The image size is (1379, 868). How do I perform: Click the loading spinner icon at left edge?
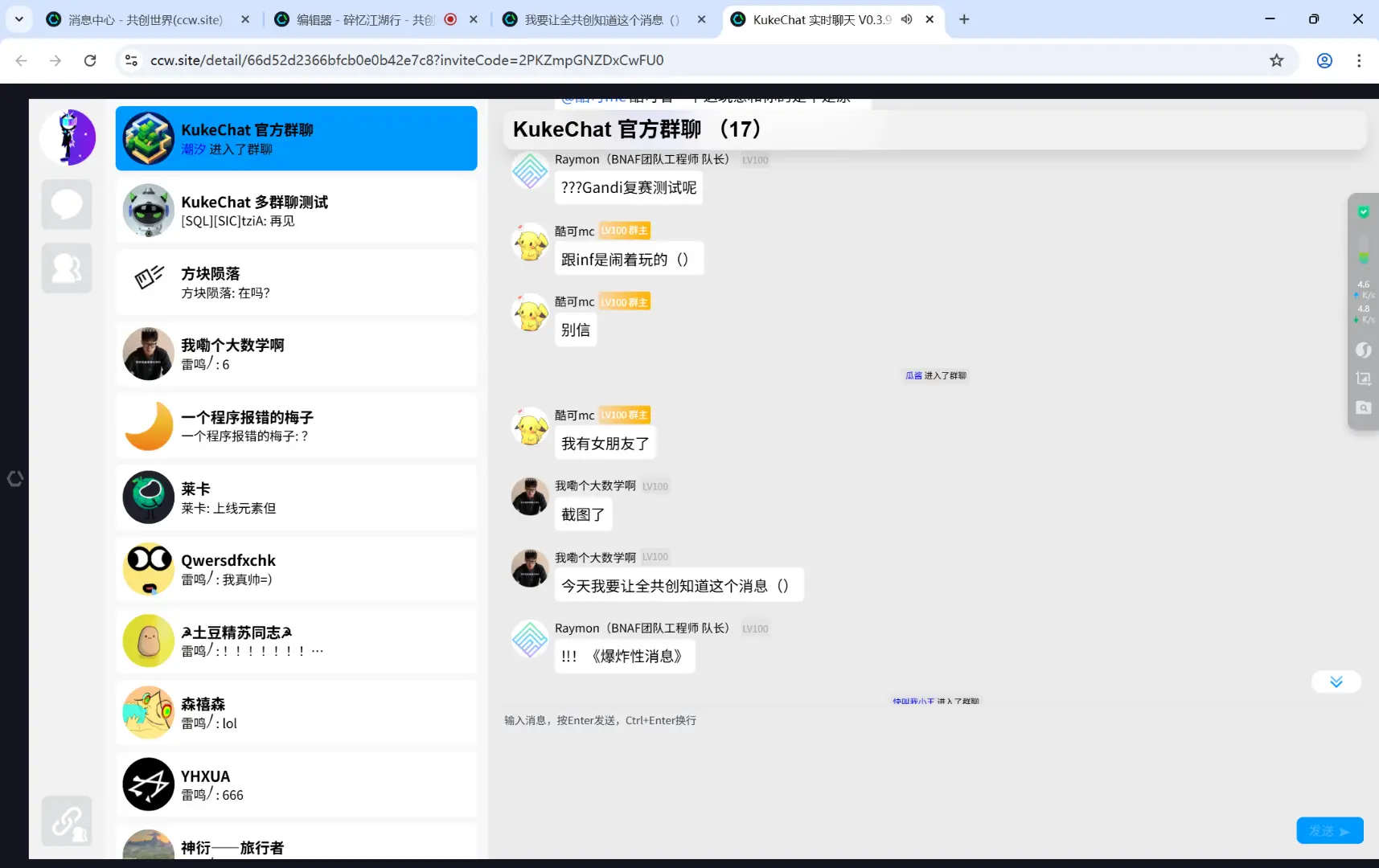tap(15, 479)
